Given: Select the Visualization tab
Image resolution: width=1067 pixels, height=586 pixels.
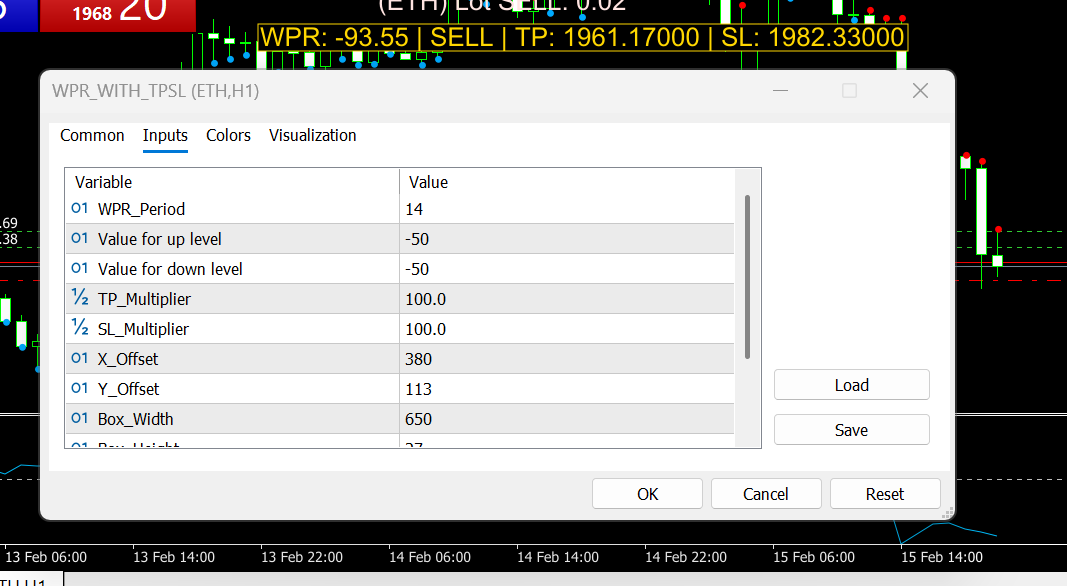Looking at the screenshot, I should pyautogui.click(x=311, y=135).
